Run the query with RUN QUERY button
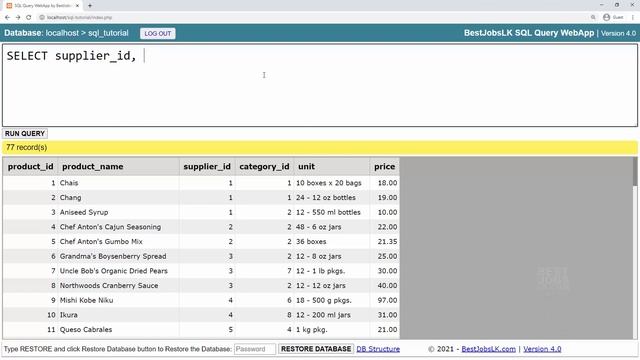This screenshot has height=360, width=640. tap(25, 133)
